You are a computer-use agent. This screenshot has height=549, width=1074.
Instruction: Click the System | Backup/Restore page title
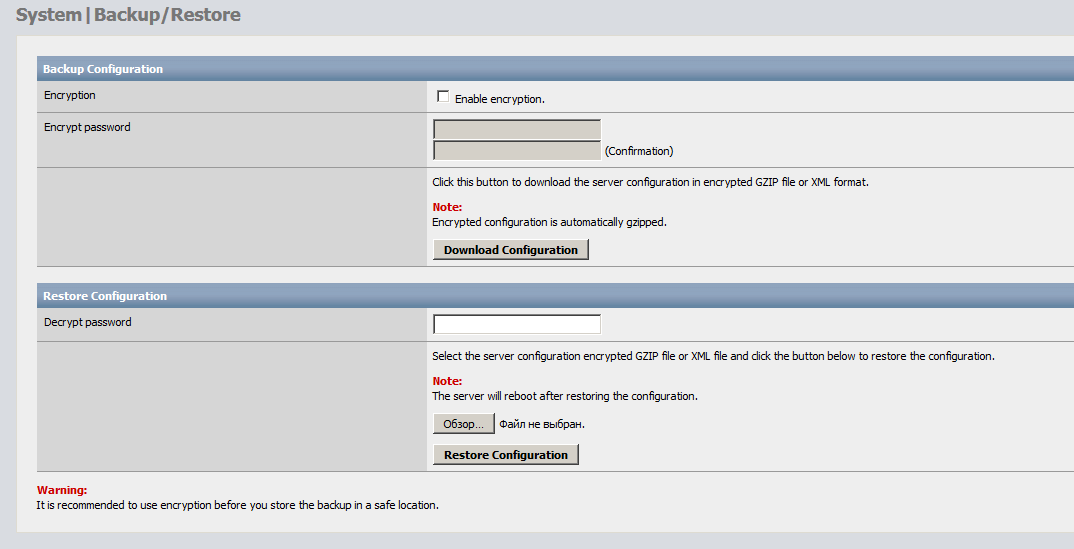(128, 16)
